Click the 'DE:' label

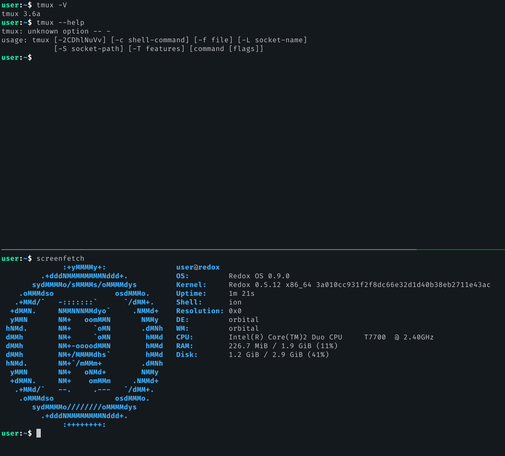coord(182,320)
